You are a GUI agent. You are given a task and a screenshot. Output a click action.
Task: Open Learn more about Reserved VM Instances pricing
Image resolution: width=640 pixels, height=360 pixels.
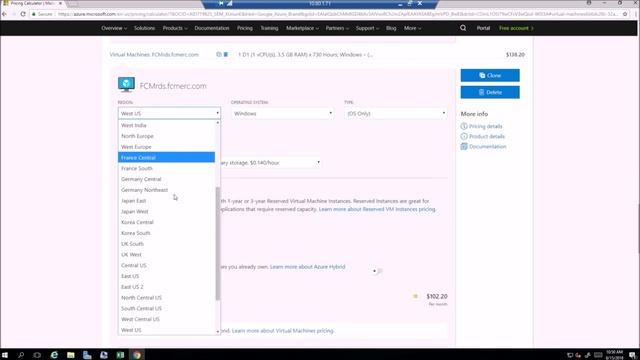(x=377, y=209)
